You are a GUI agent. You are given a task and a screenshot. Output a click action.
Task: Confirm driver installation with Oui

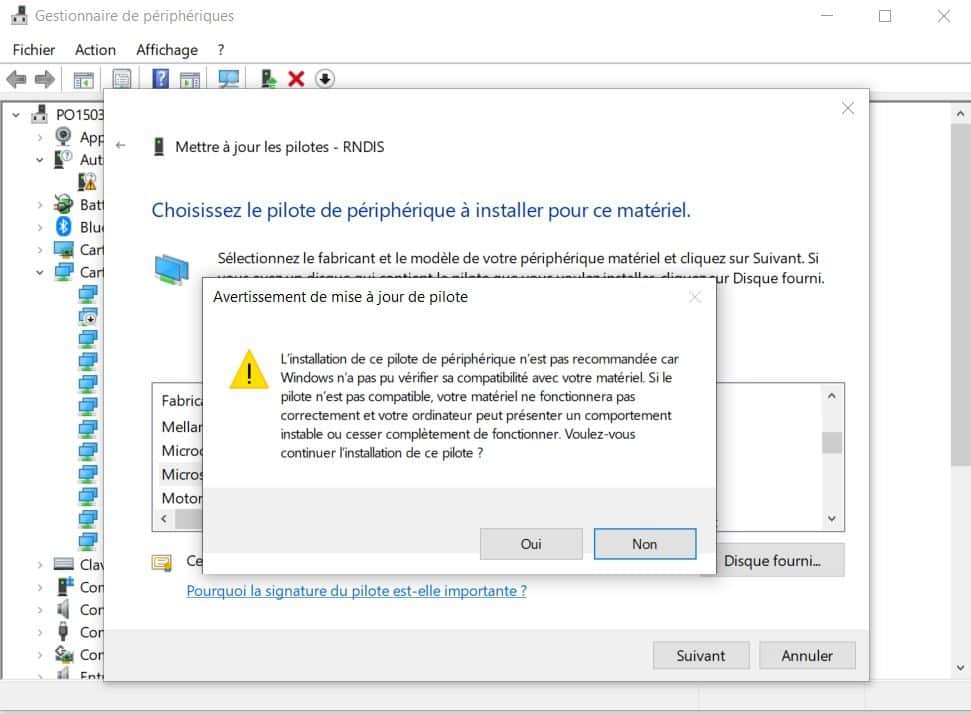point(531,544)
